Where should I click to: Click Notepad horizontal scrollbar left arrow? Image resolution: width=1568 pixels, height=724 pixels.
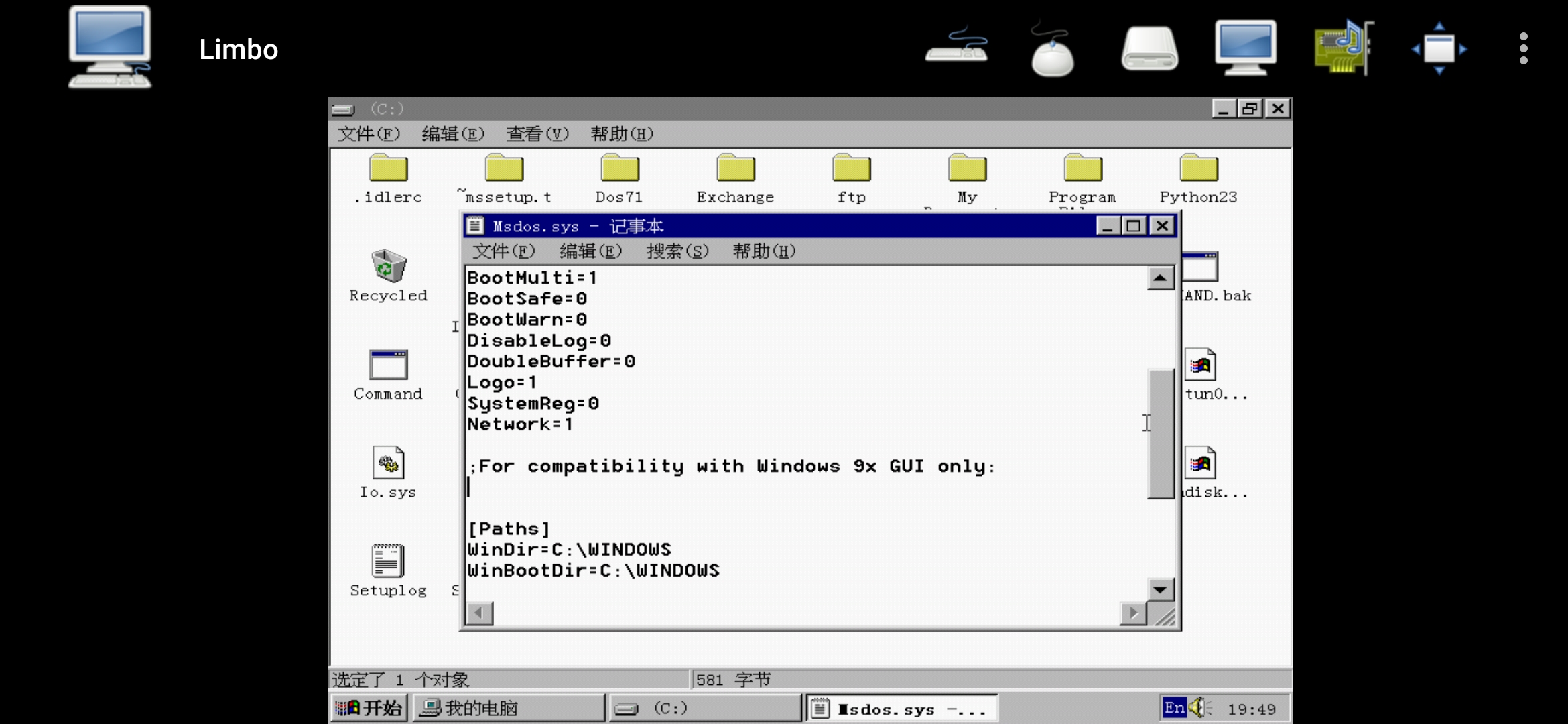[479, 613]
